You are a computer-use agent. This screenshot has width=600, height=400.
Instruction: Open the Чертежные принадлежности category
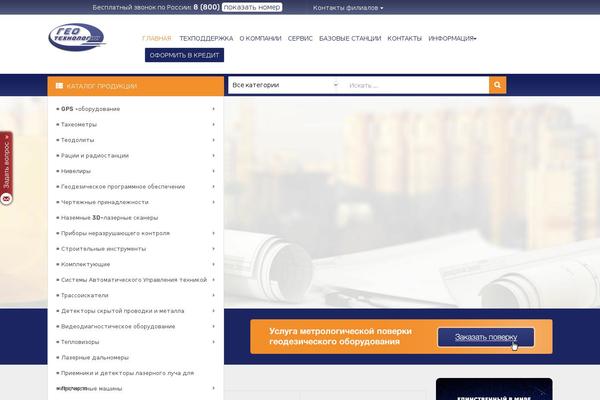point(104,202)
